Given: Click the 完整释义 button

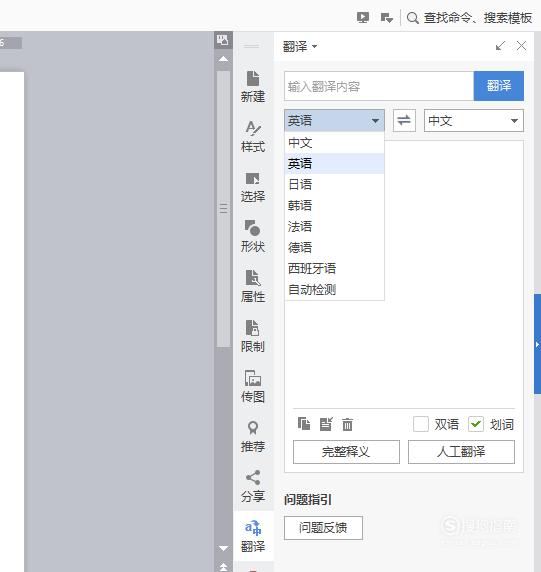Looking at the screenshot, I should click(x=346, y=452).
